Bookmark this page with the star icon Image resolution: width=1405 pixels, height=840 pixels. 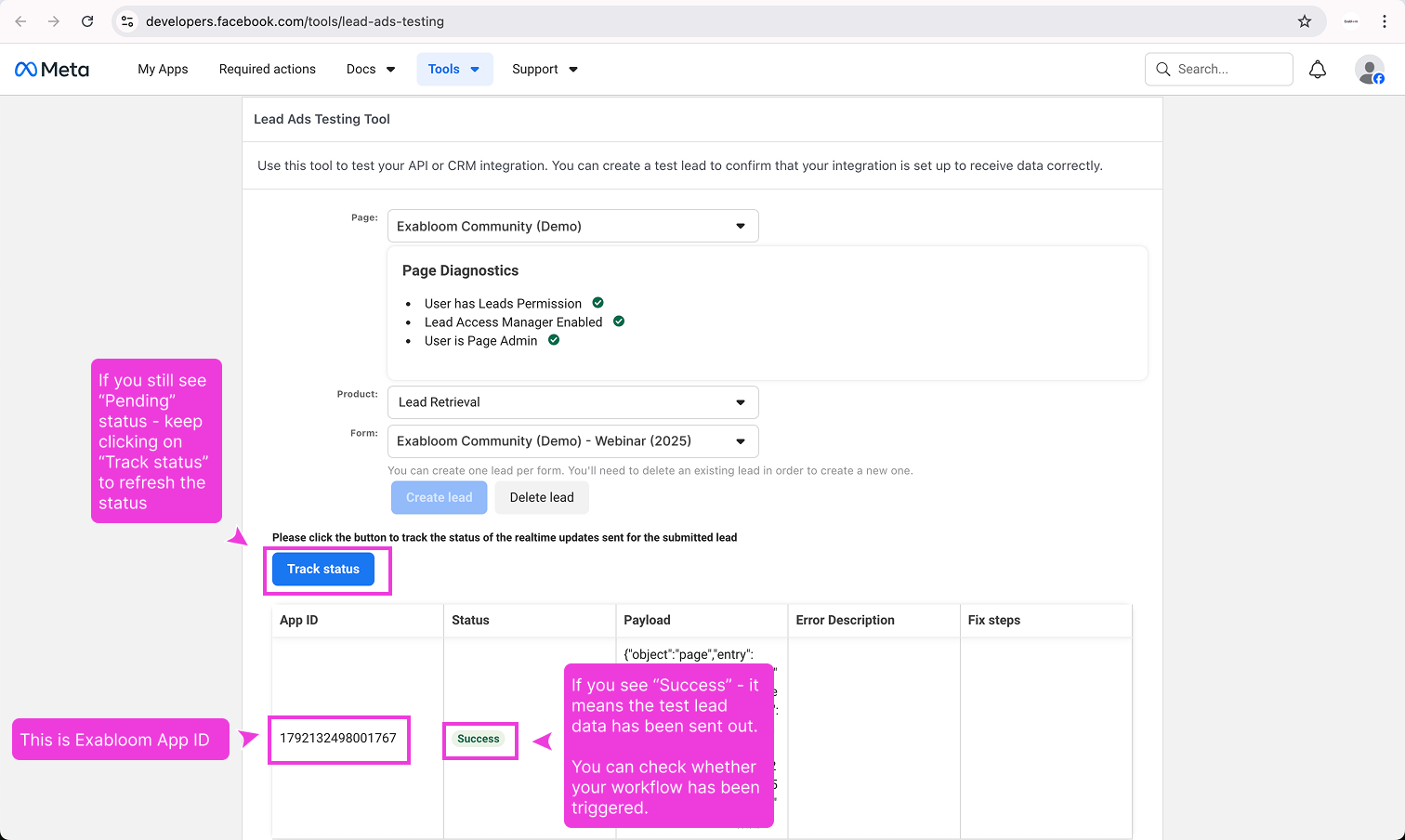1305,21
